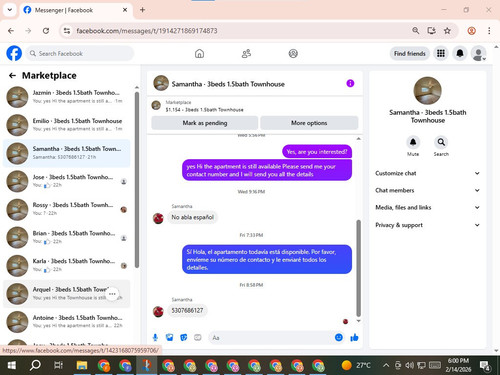Viewport: 500px width, 375px height.
Task: Click the conversation list scrollbar
Action: click(x=137, y=180)
